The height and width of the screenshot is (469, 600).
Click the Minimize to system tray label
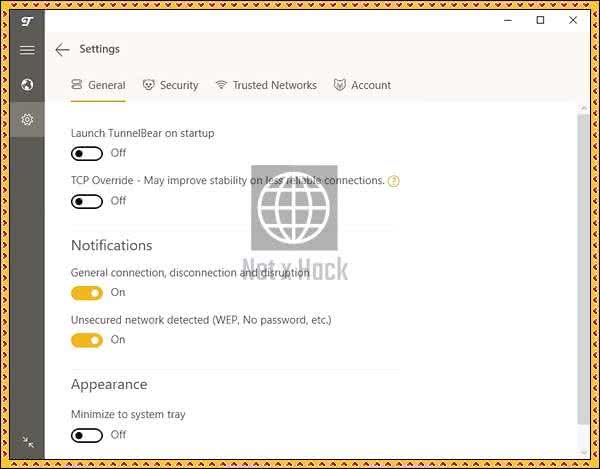point(128,414)
